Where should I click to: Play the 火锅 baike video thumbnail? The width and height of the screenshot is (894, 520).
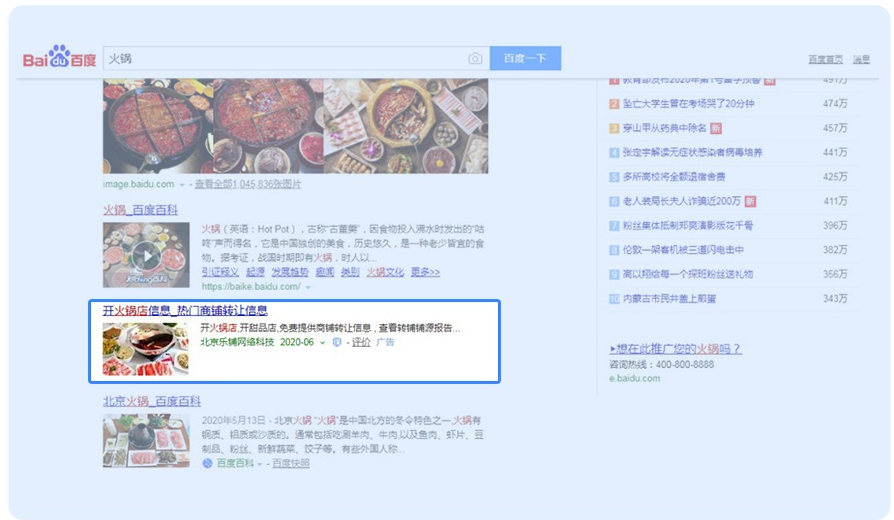coord(147,255)
